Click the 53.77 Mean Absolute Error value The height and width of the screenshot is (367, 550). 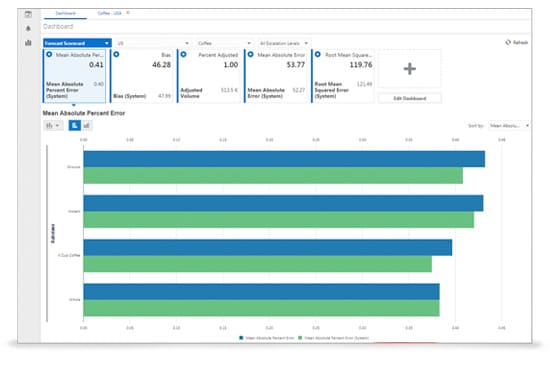[x=296, y=65]
